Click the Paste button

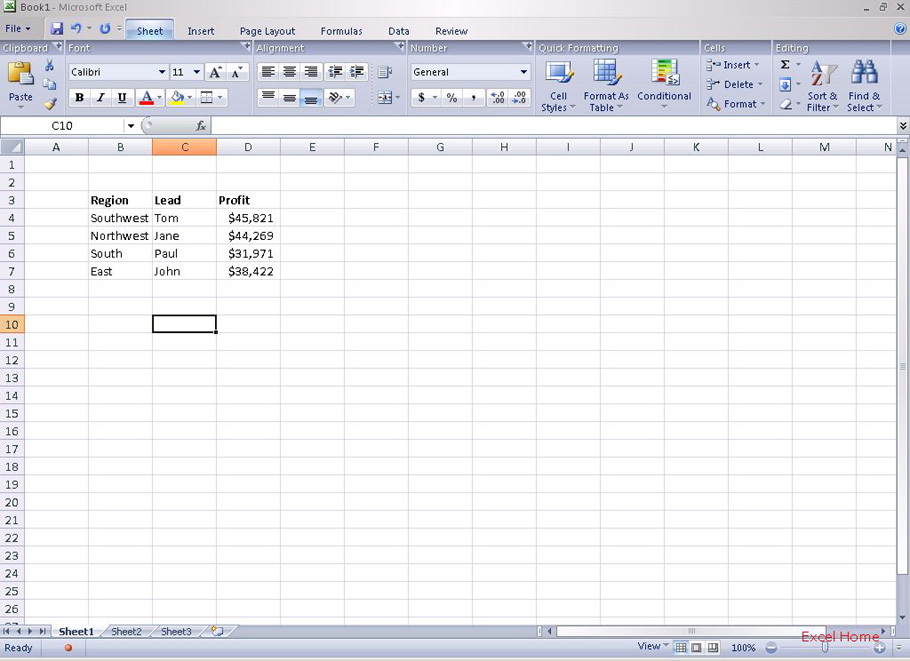tap(20, 84)
